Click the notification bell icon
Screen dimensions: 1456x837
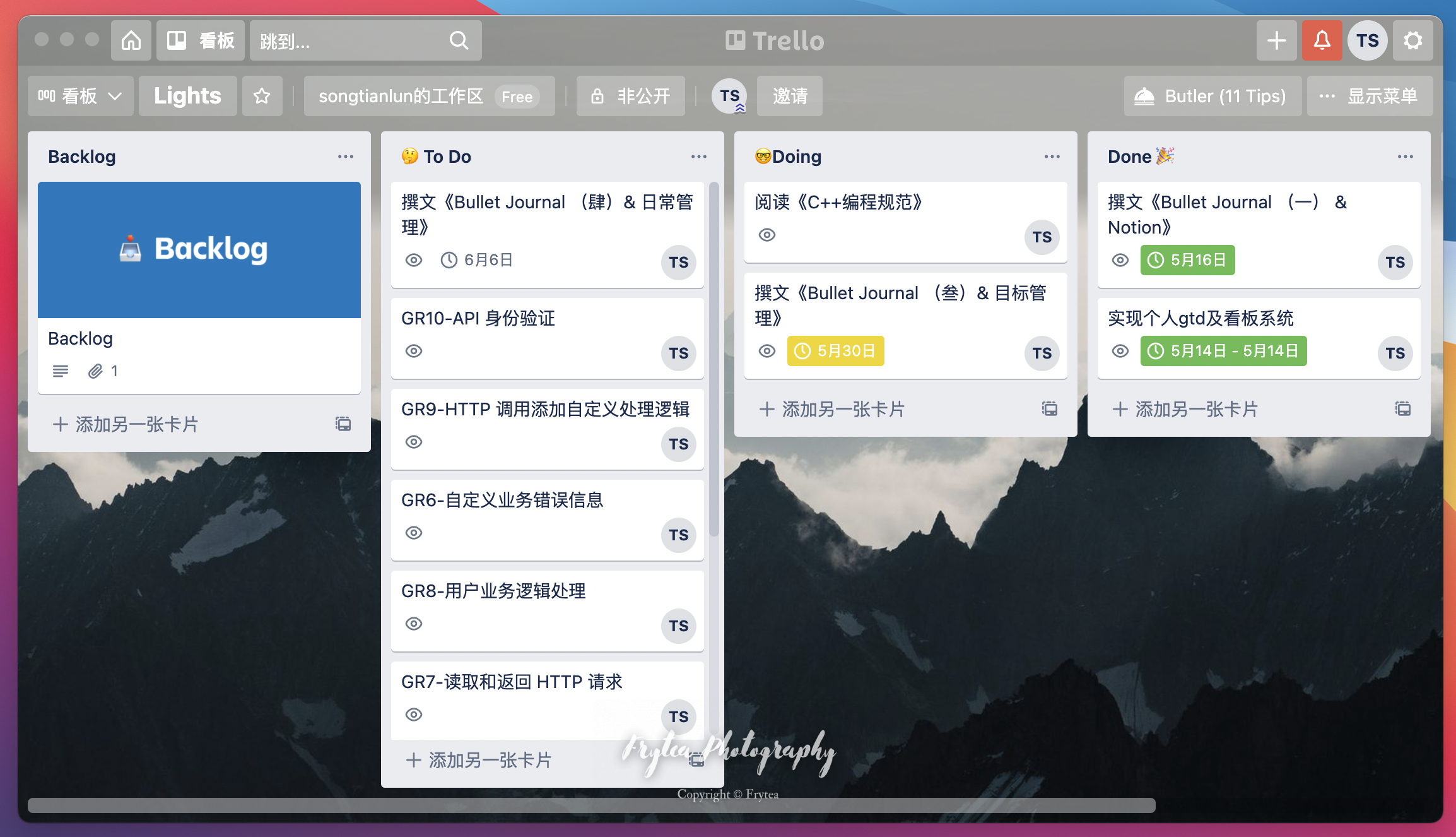pyautogui.click(x=1322, y=40)
